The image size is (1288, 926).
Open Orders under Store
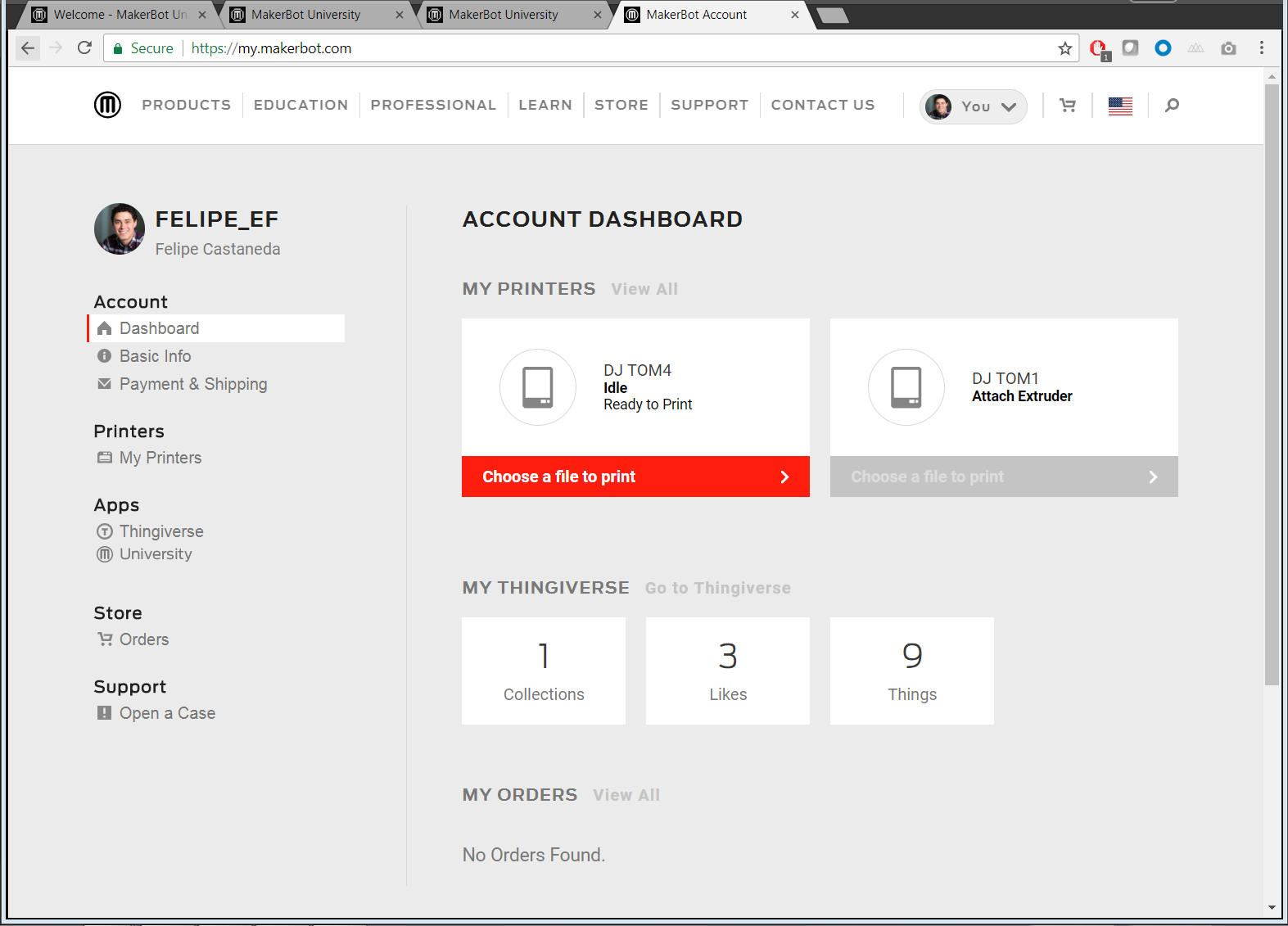pos(144,639)
